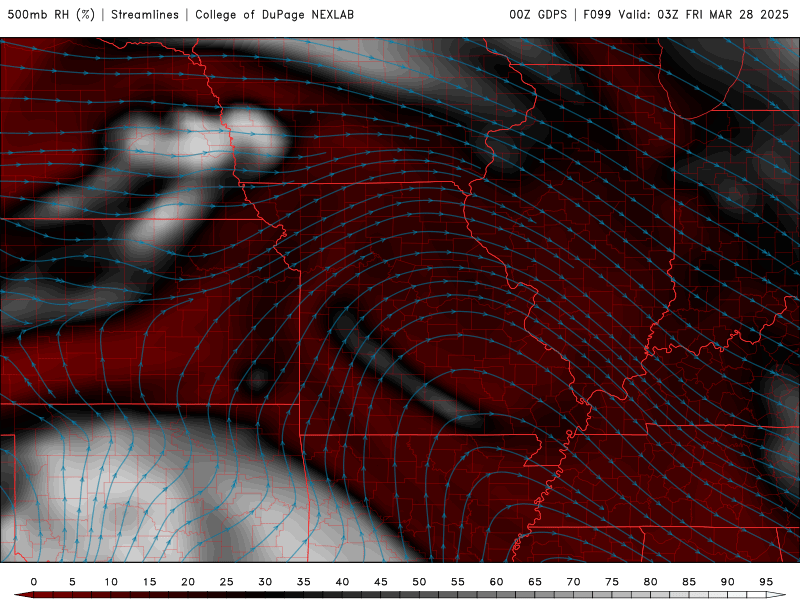The image size is (800, 600).
Task: Click the colorbar label "85"
Action: pyautogui.click(x=689, y=582)
